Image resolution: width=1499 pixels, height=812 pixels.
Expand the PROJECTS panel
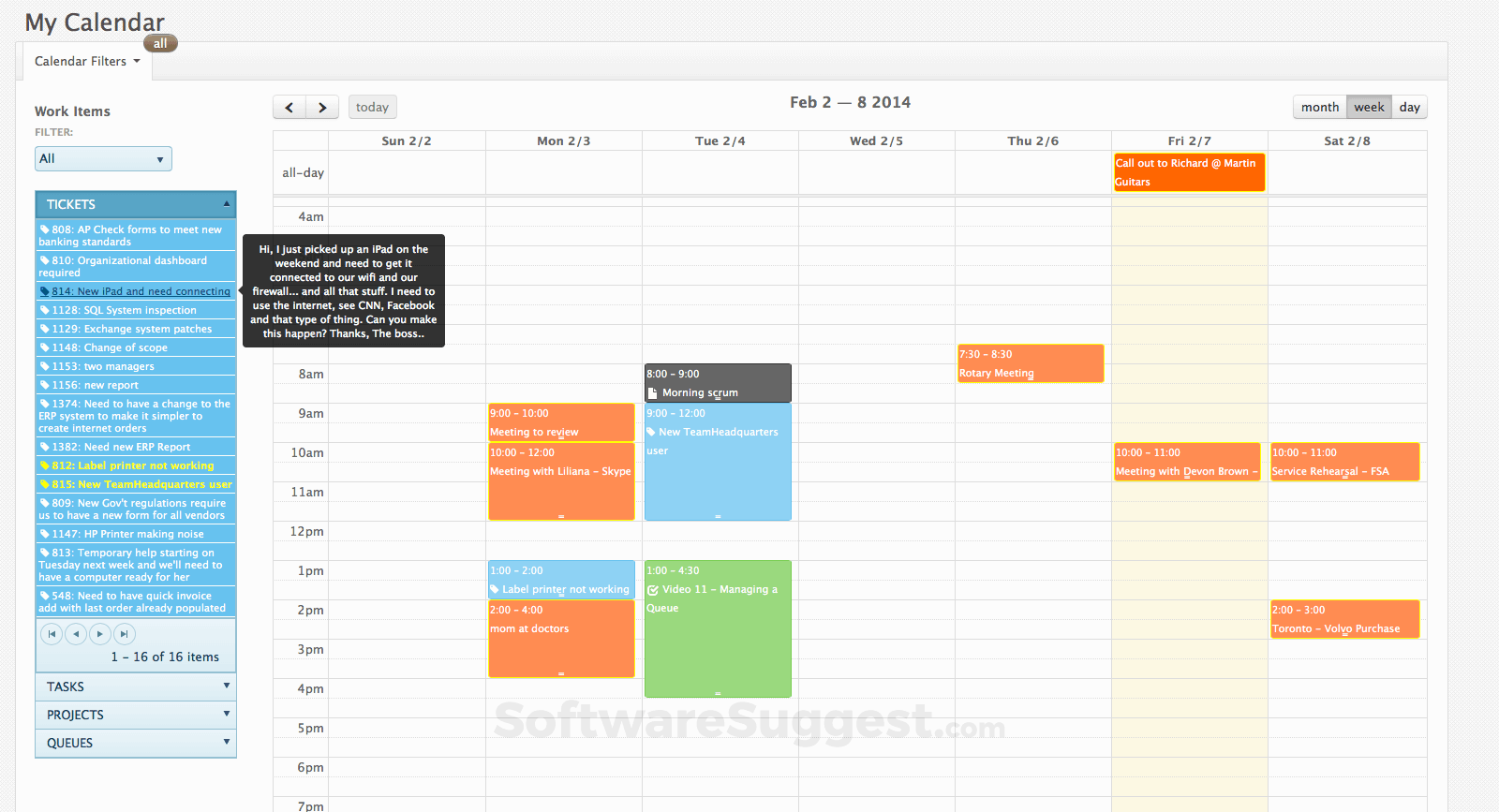[x=136, y=715]
